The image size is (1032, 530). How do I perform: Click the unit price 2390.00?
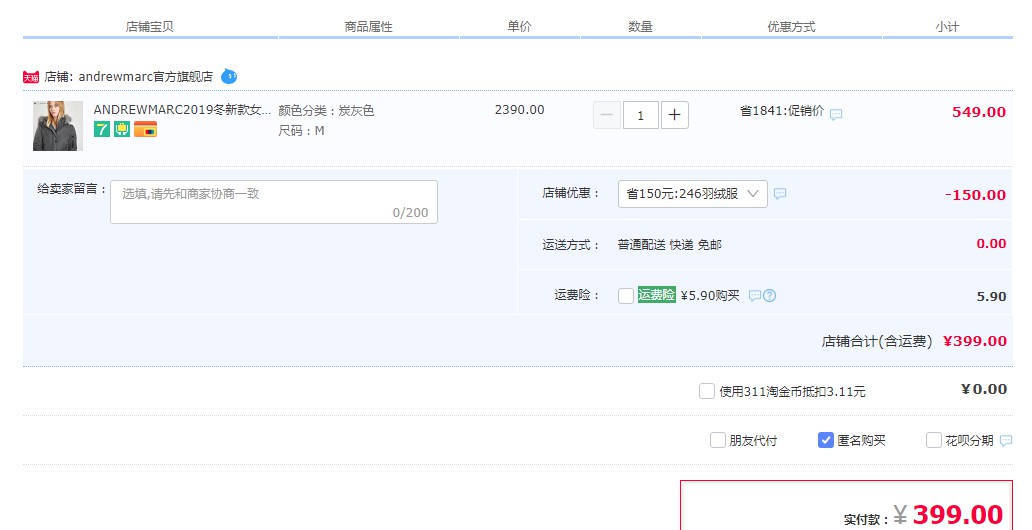click(519, 110)
